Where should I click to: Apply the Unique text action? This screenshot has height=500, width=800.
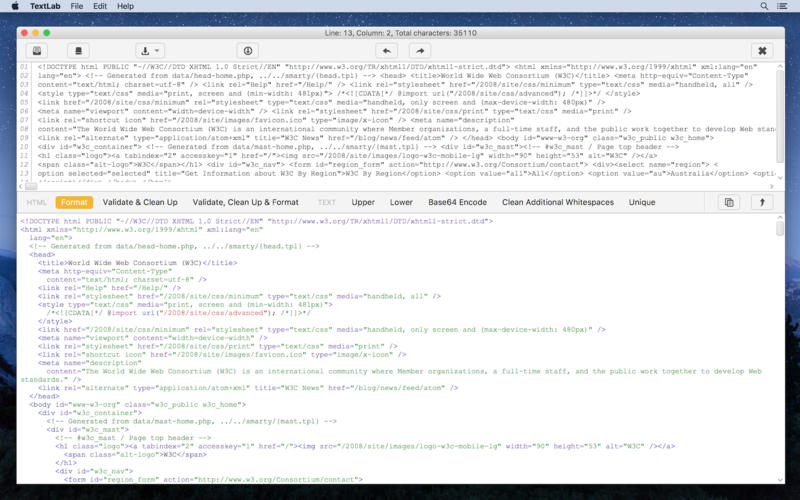click(x=642, y=202)
